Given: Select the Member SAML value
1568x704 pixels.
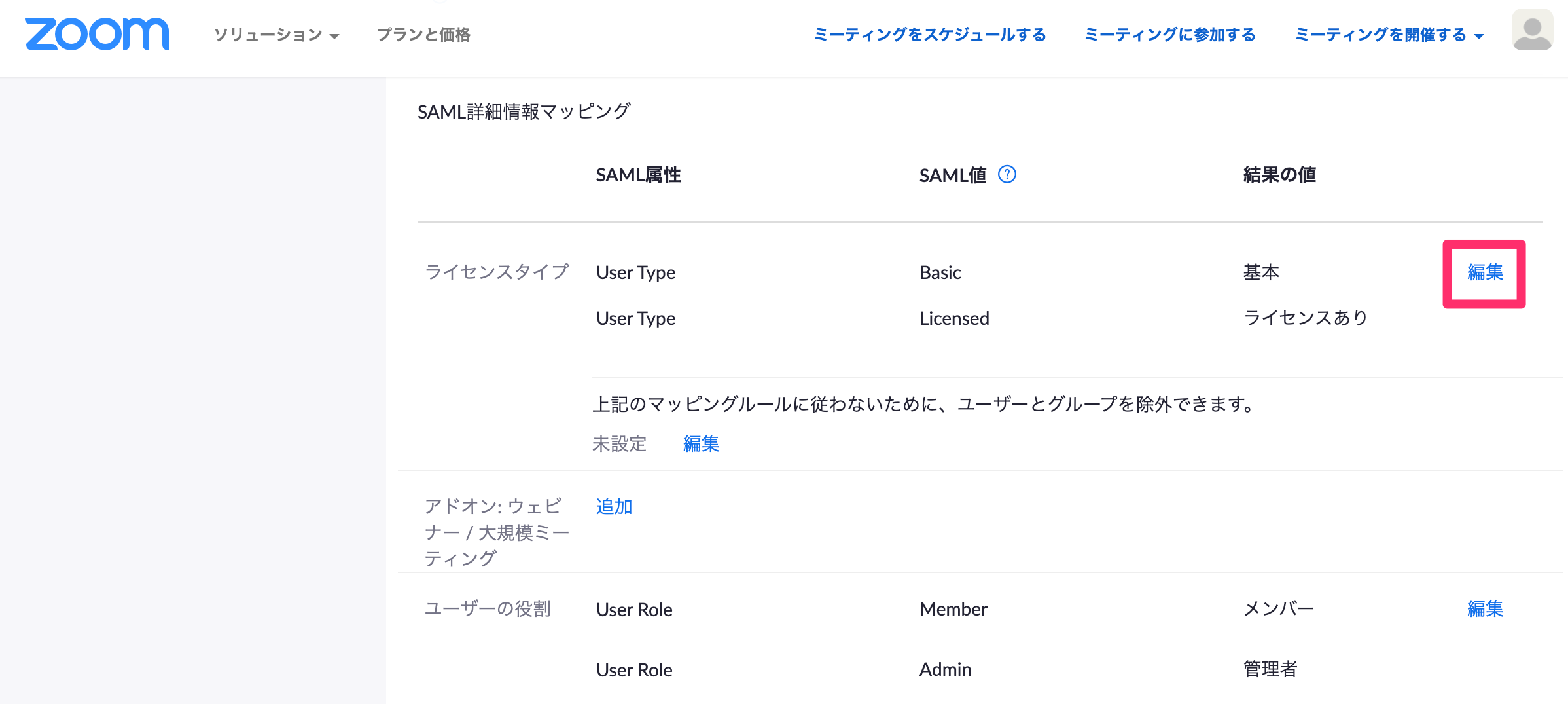Looking at the screenshot, I should (953, 609).
